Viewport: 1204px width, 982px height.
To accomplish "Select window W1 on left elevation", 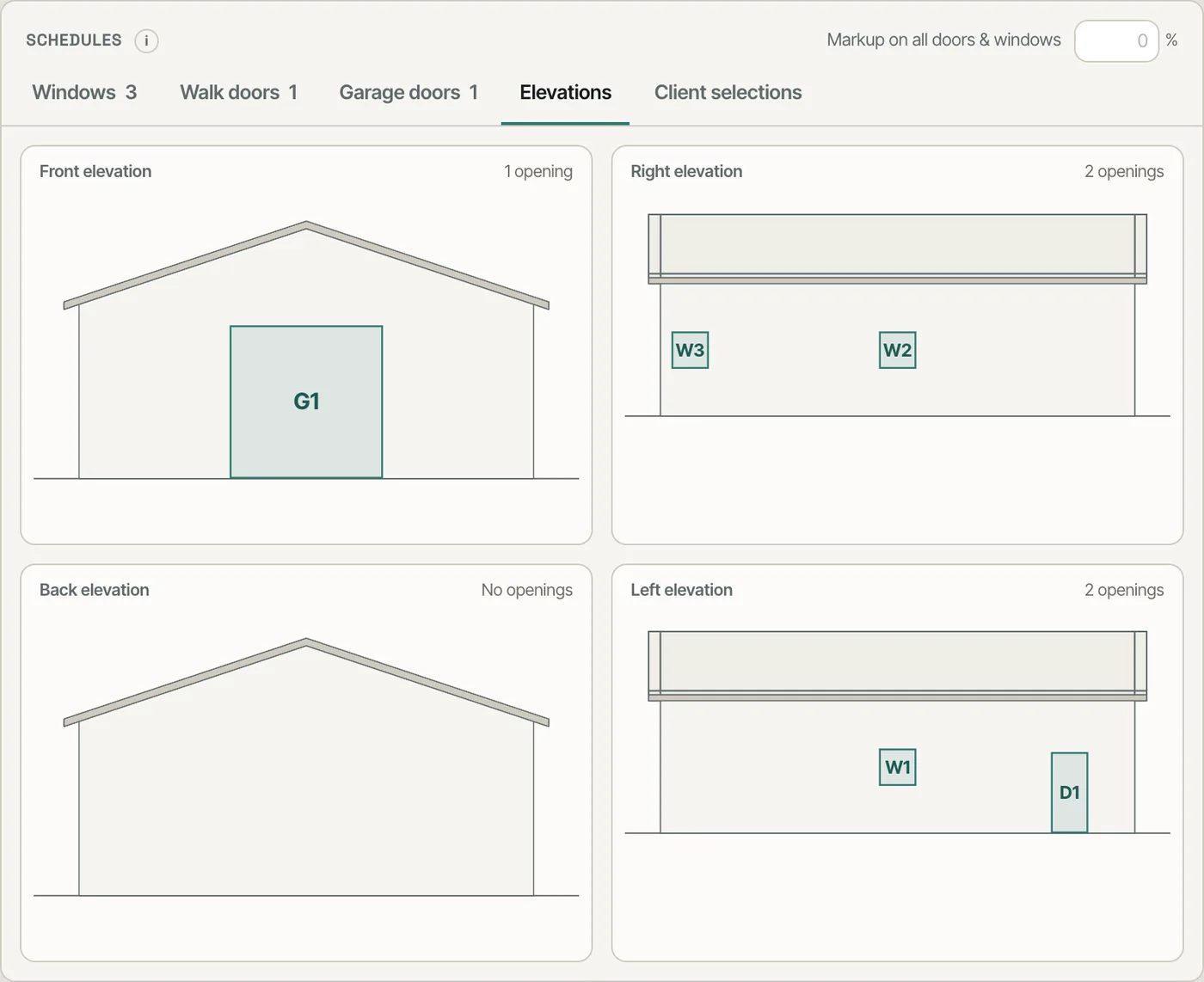I will (x=897, y=767).
